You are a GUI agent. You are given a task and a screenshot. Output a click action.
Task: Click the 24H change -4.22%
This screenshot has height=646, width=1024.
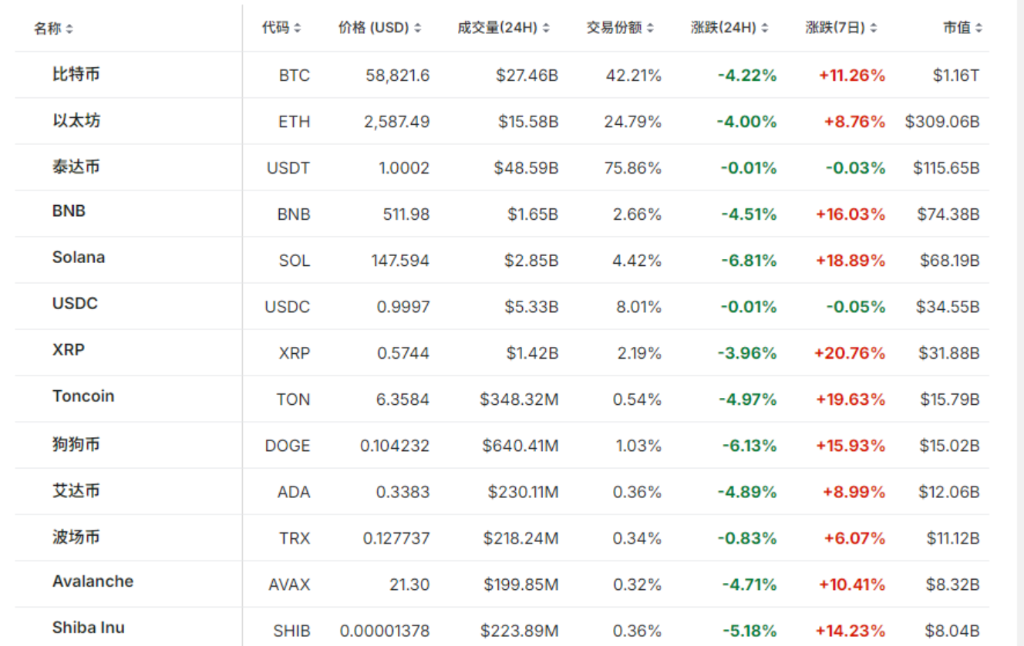click(x=747, y=76)
